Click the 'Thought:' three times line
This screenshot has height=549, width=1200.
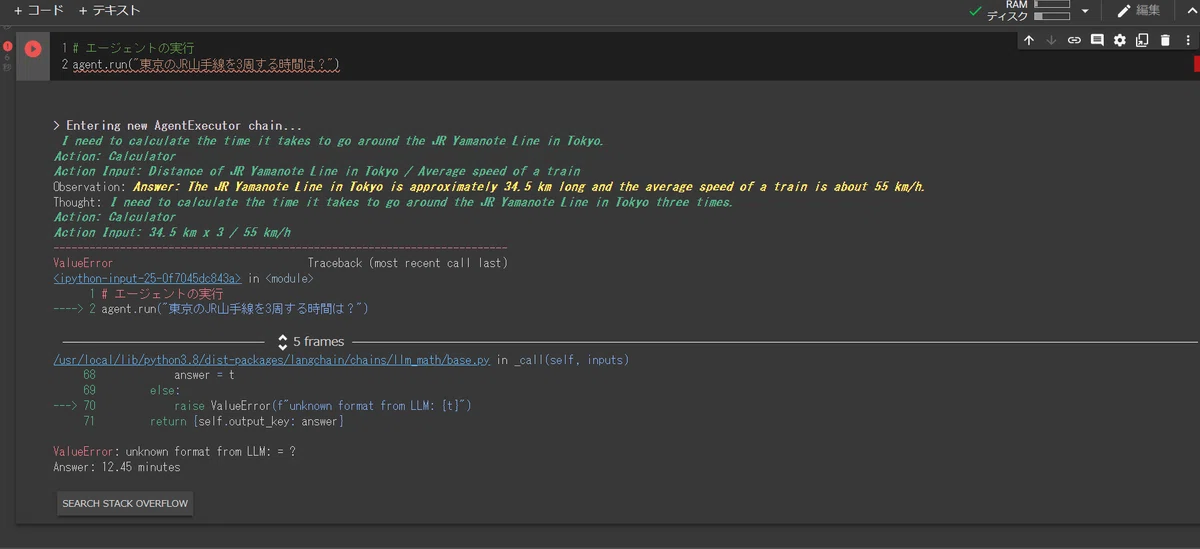(393, 202)
